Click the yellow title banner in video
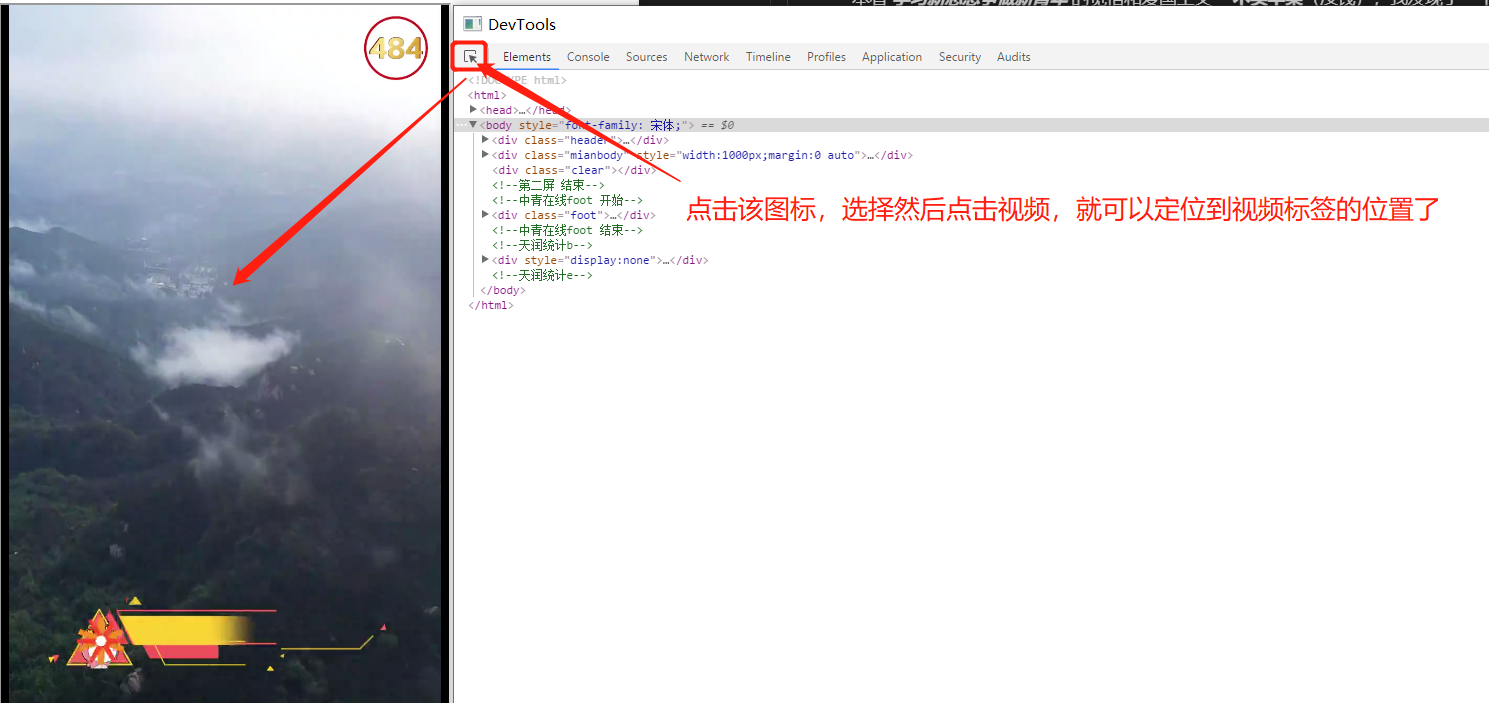Screen dimensions: 1489x703 [x=187, y=630]
